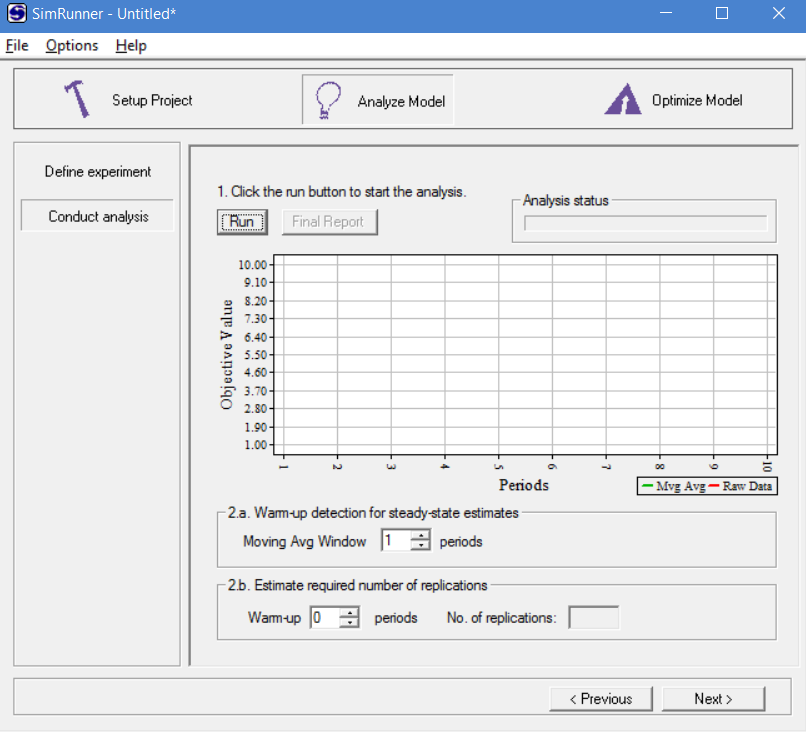The height and width of the screenshot is (732, 806).
Task: Click the red Raw Data legend line
Action: 713,486
